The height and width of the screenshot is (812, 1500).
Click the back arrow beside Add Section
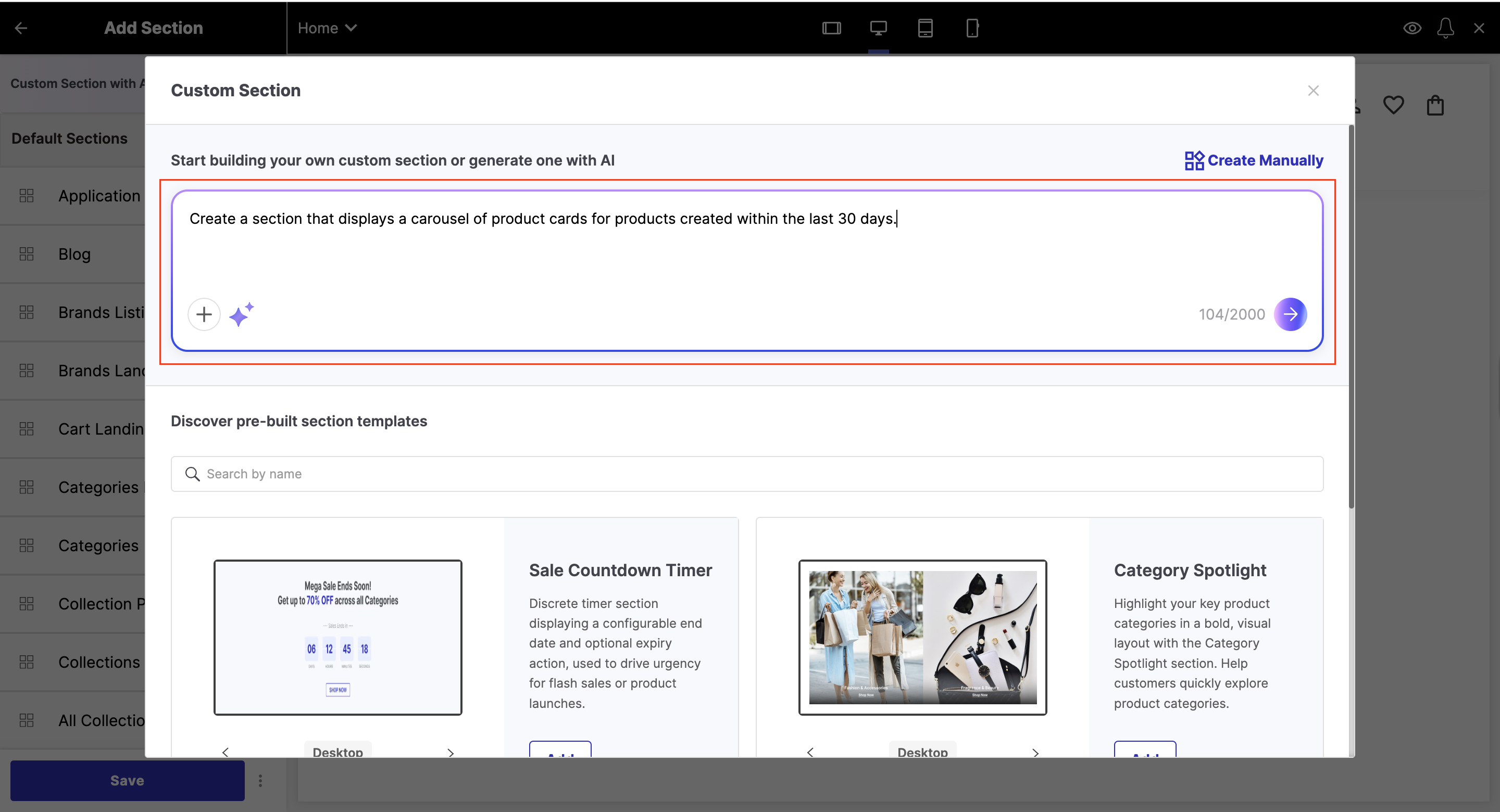pos(21,28)
